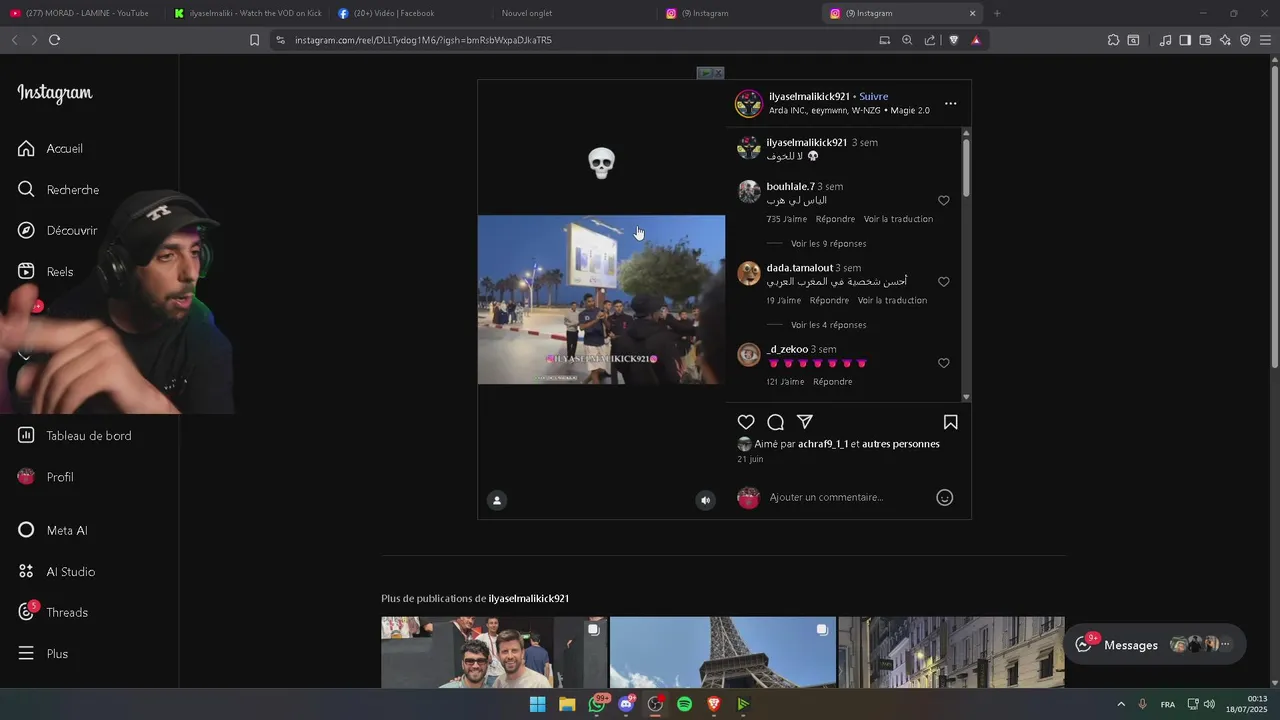The width and height of the screenshot is (1280, 720).
Task: Open Tableau de bord
Action: 75,436
